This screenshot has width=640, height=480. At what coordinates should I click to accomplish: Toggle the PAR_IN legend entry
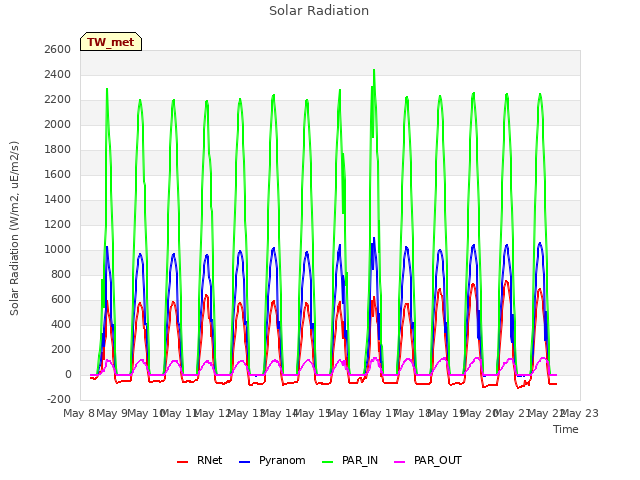pyautogui.click(x=350, y=460)
